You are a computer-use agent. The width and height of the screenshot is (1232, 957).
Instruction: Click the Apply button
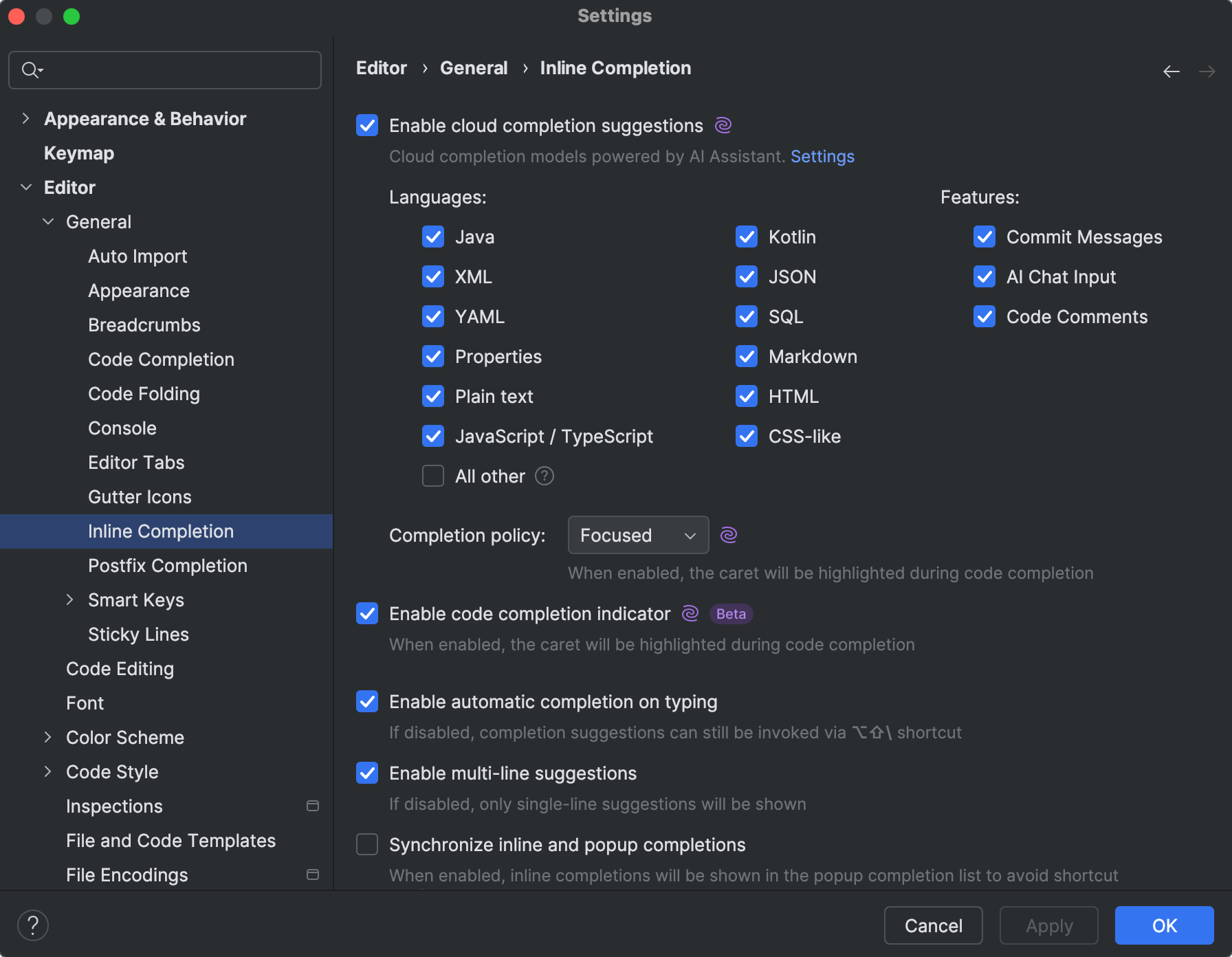pyautogui.click(x=1048, y=925)
